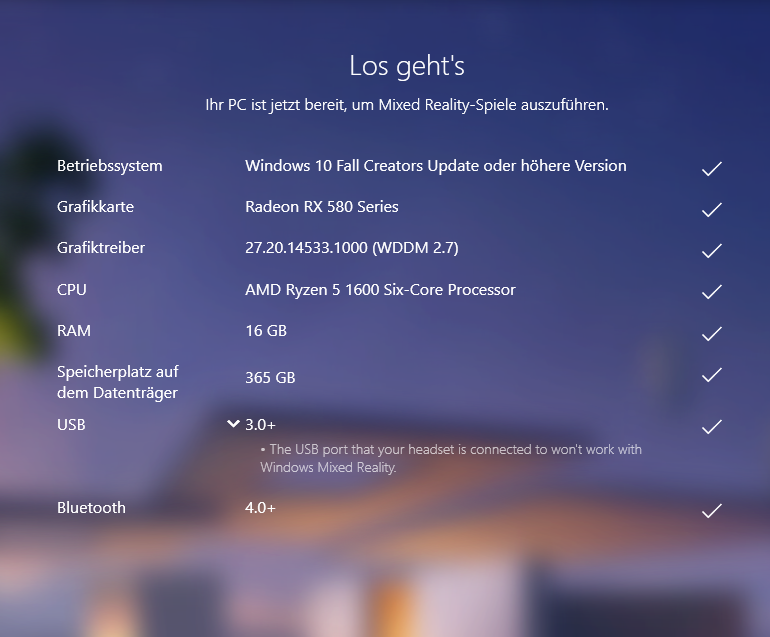Click the Grafikkarte row checkmark

tap(712, 210)
